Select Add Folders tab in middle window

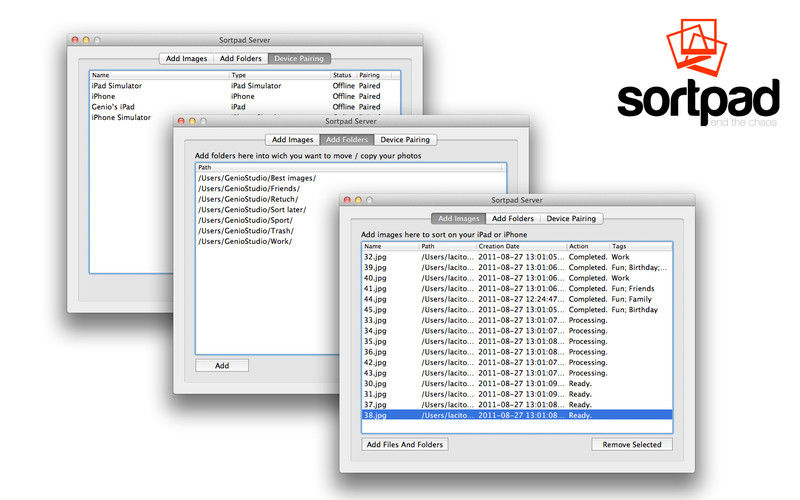346,140
